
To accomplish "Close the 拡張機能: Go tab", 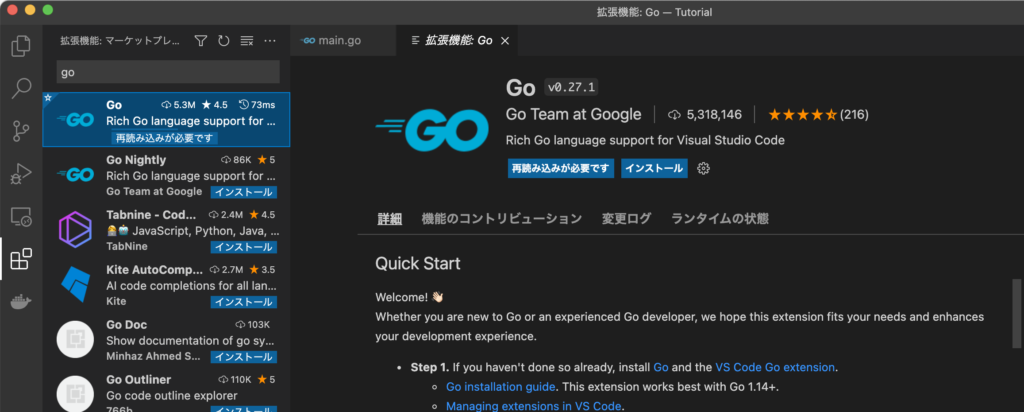I will pos(504,41).
